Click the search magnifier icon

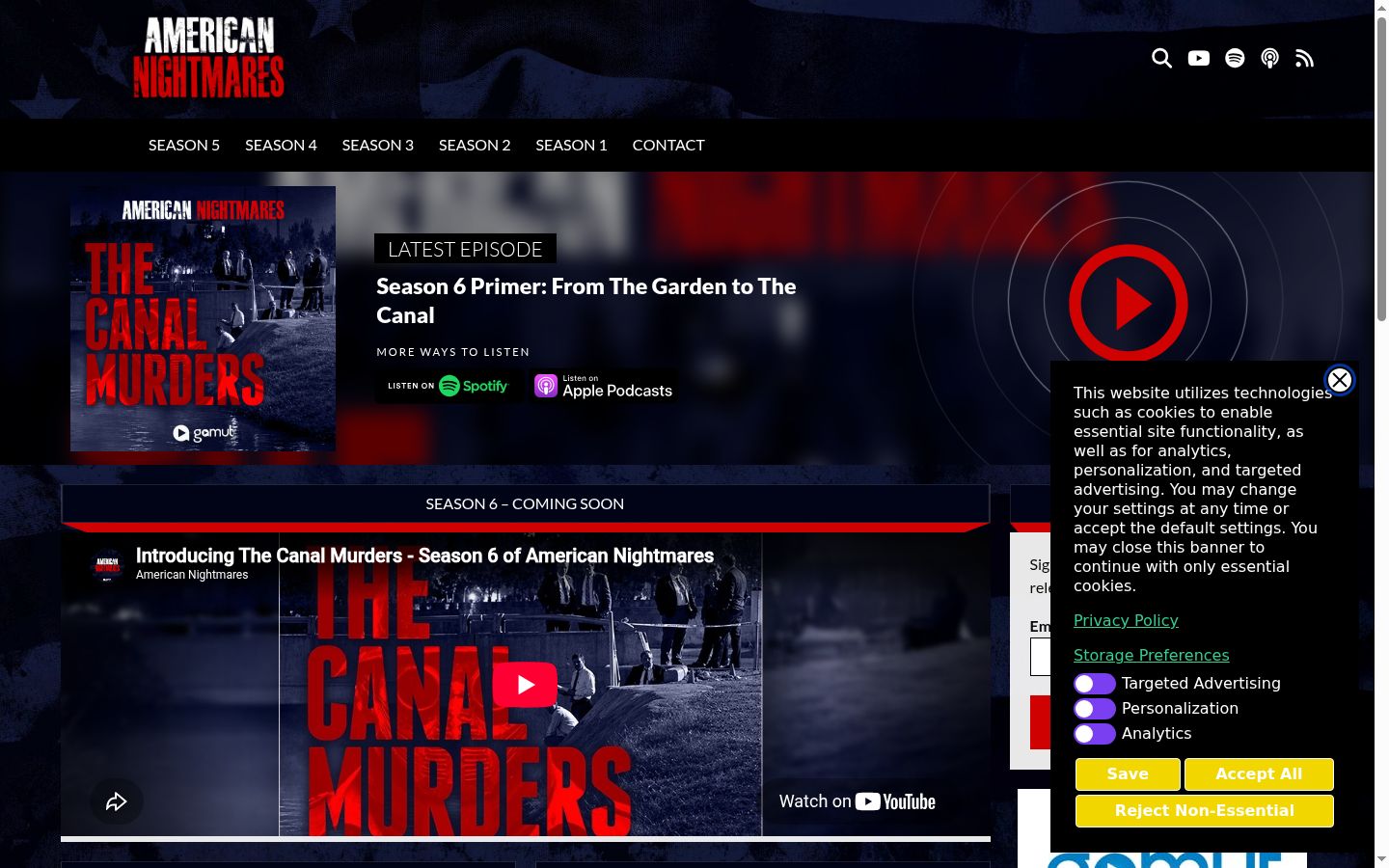coord(1162,59)
